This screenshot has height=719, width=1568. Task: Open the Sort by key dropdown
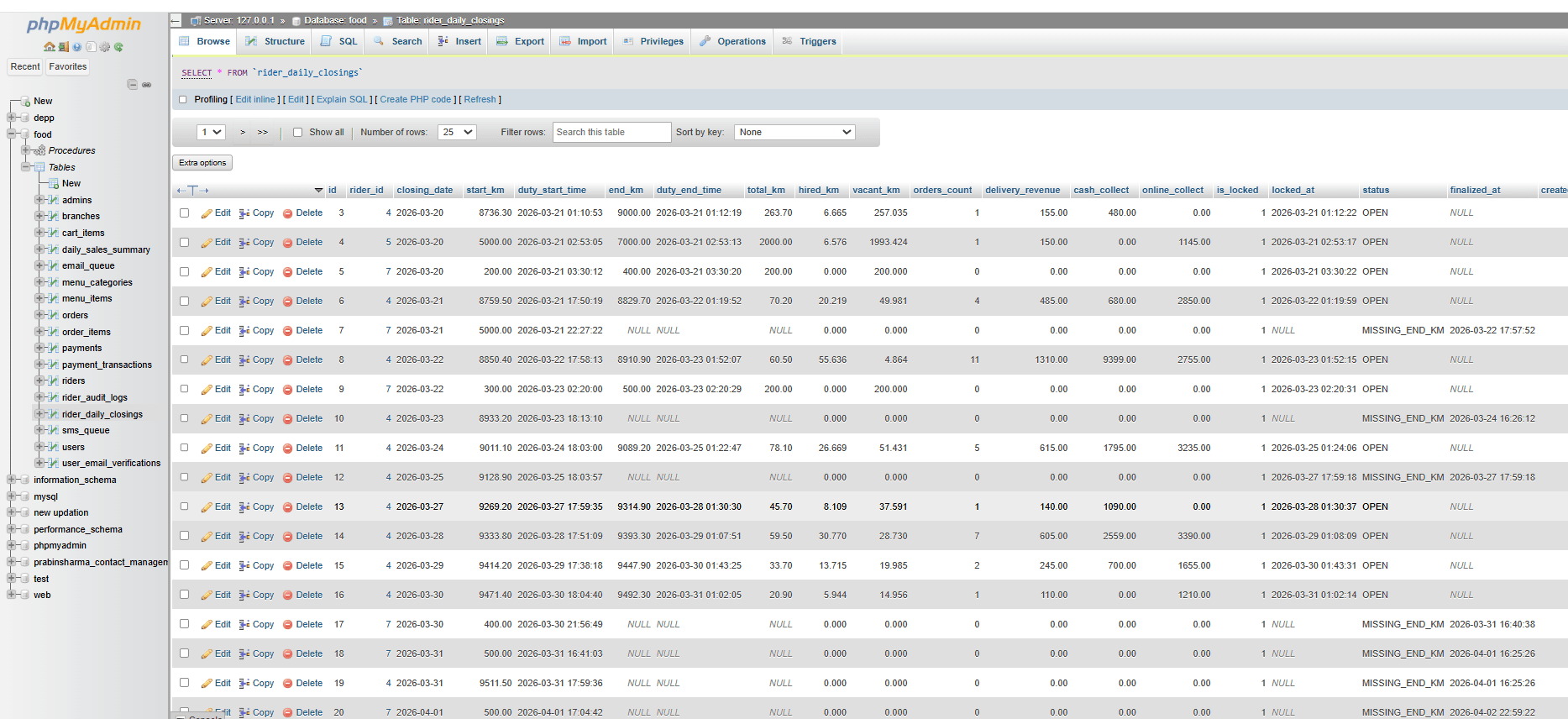click(x=794, y=133)
